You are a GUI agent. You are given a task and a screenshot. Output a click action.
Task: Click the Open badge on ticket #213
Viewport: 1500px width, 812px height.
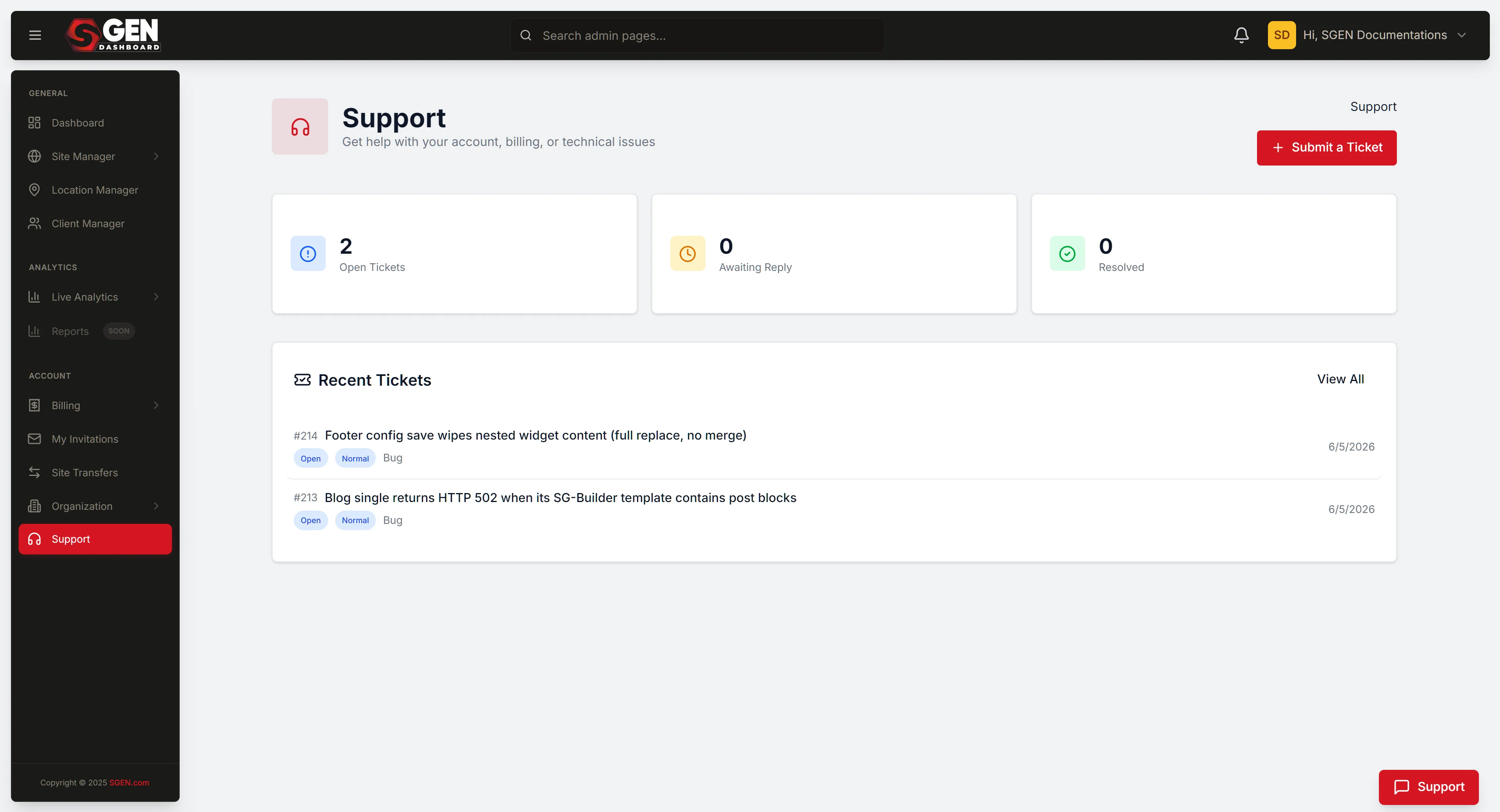coord(311,520)
